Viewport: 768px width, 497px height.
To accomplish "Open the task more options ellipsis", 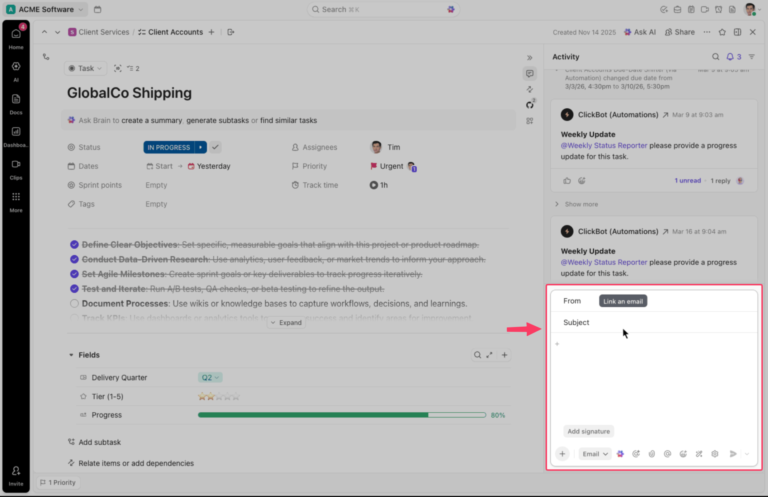I will pyautogui.click(x=707, y=32).
